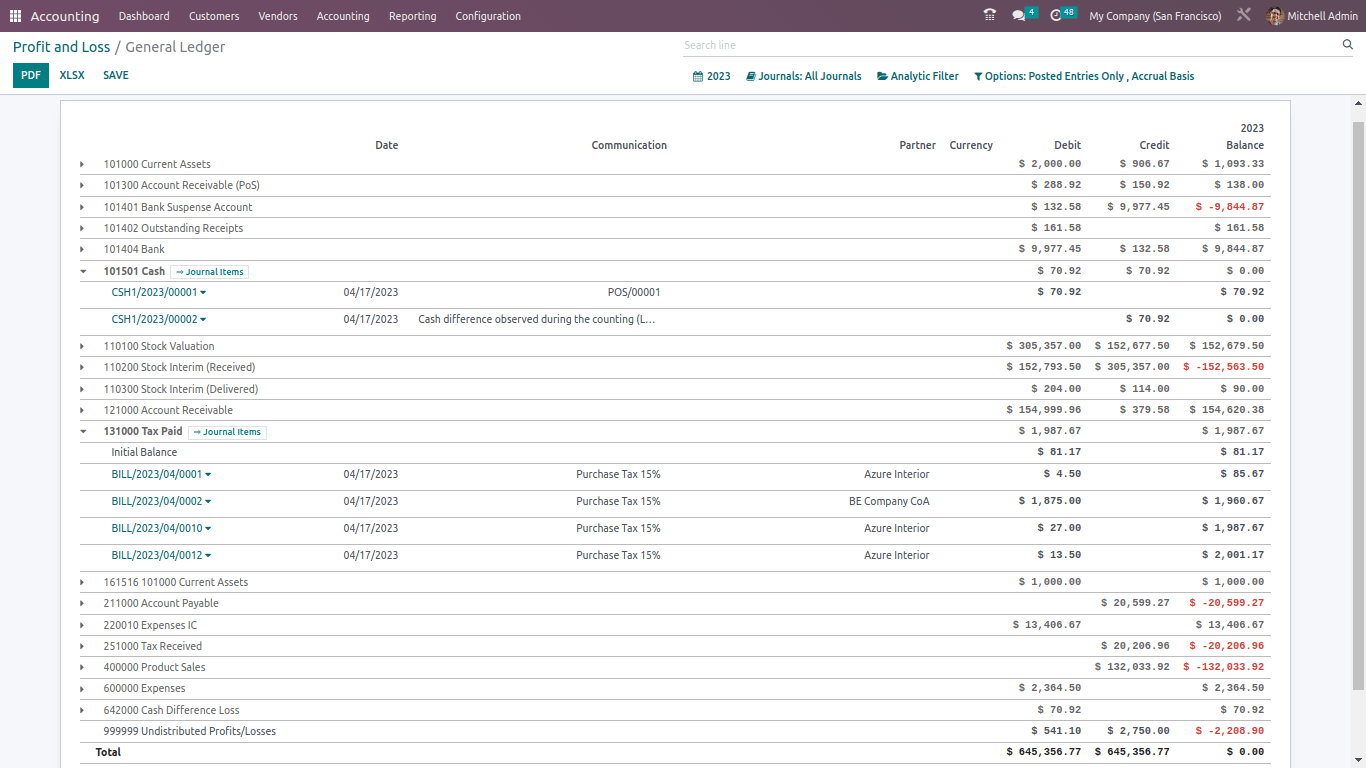This screenshot has width=1366, height=768.
Task: Click the Credit column header
Action: [1154, 145]
